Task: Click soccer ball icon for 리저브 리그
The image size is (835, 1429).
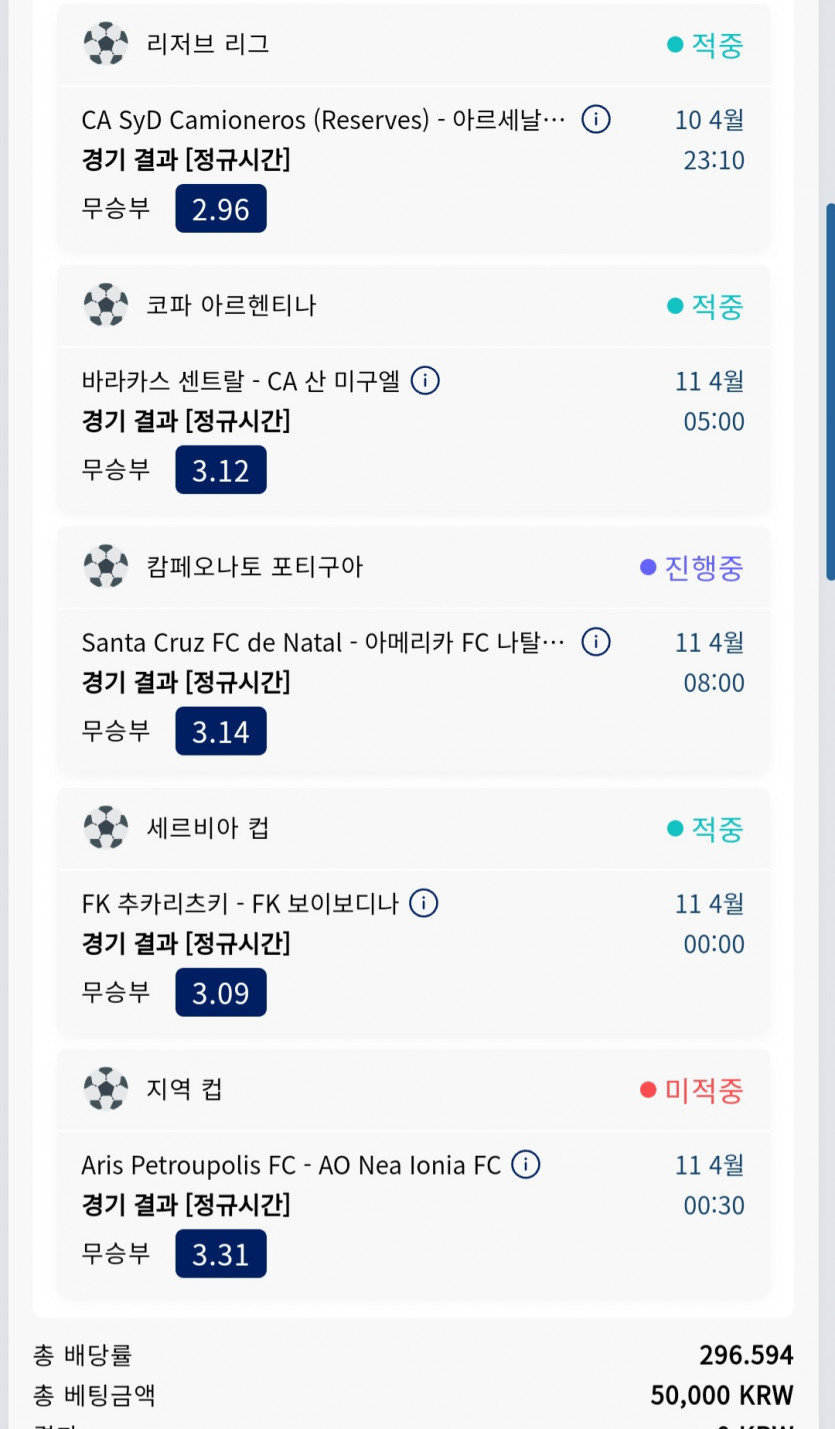Action: [106, 44]
